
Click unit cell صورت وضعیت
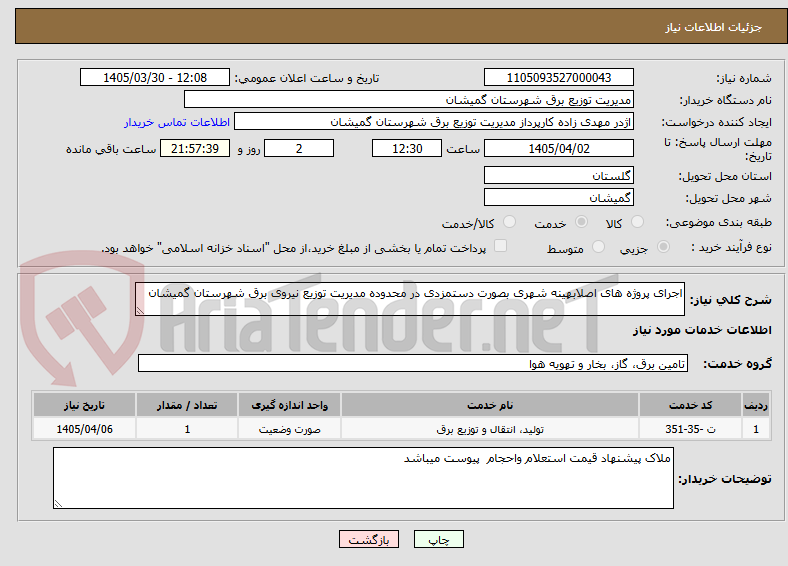tap(289, 429)
